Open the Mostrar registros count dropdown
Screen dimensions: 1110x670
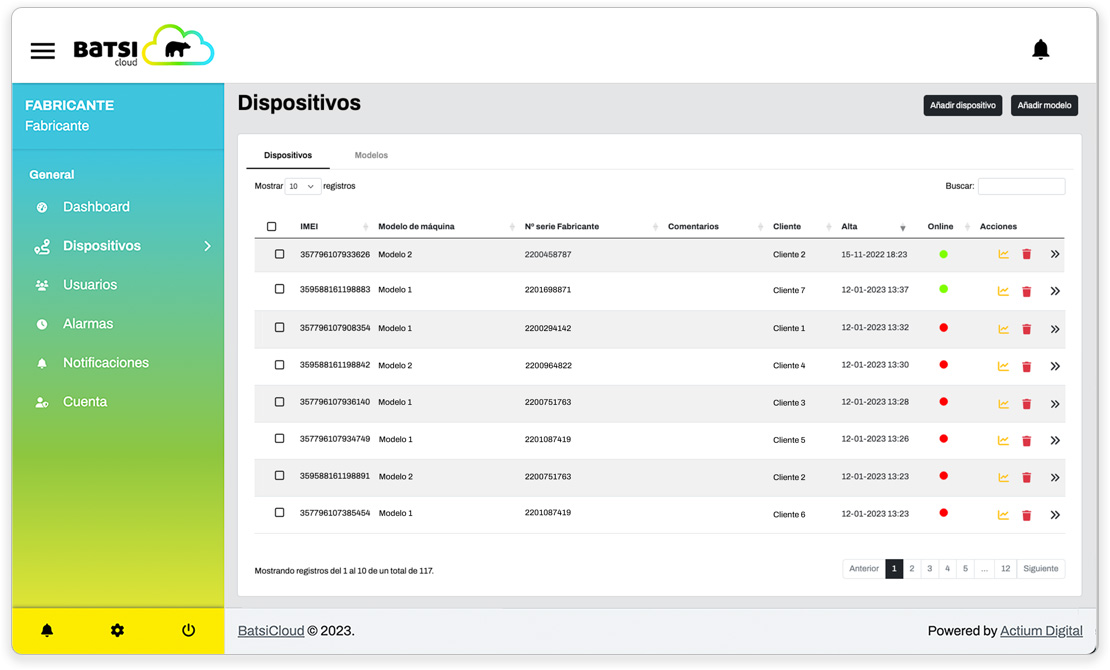pos(302,187)
